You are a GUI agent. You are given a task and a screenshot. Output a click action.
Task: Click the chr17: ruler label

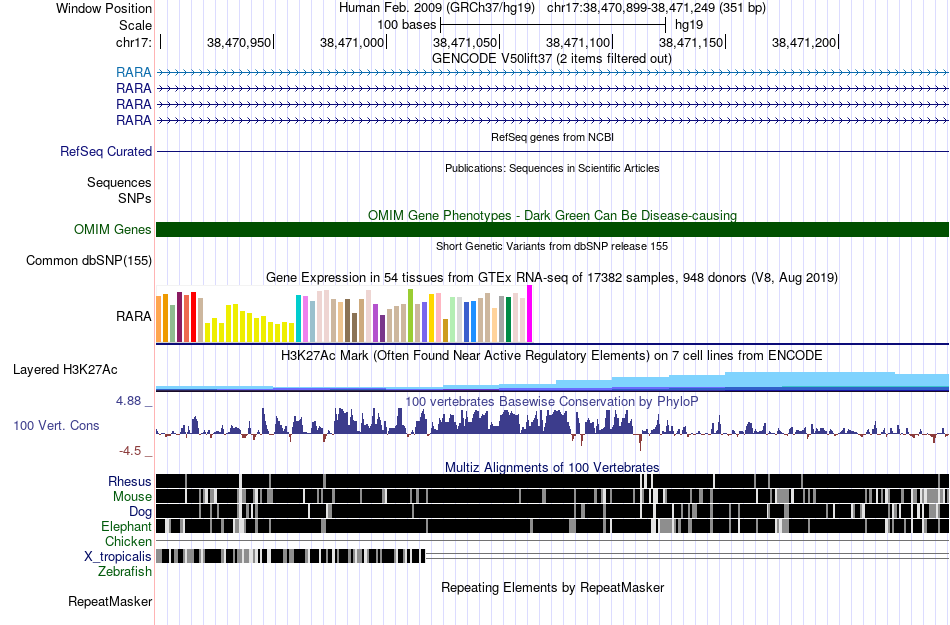click(133, 42)
